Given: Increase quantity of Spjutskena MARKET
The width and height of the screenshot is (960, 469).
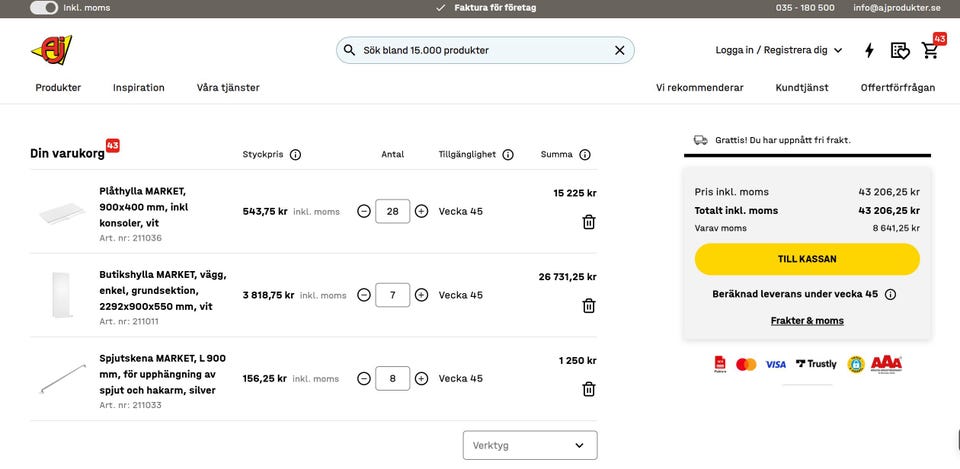Looking at the screenshot, I should tap(421, 378).
